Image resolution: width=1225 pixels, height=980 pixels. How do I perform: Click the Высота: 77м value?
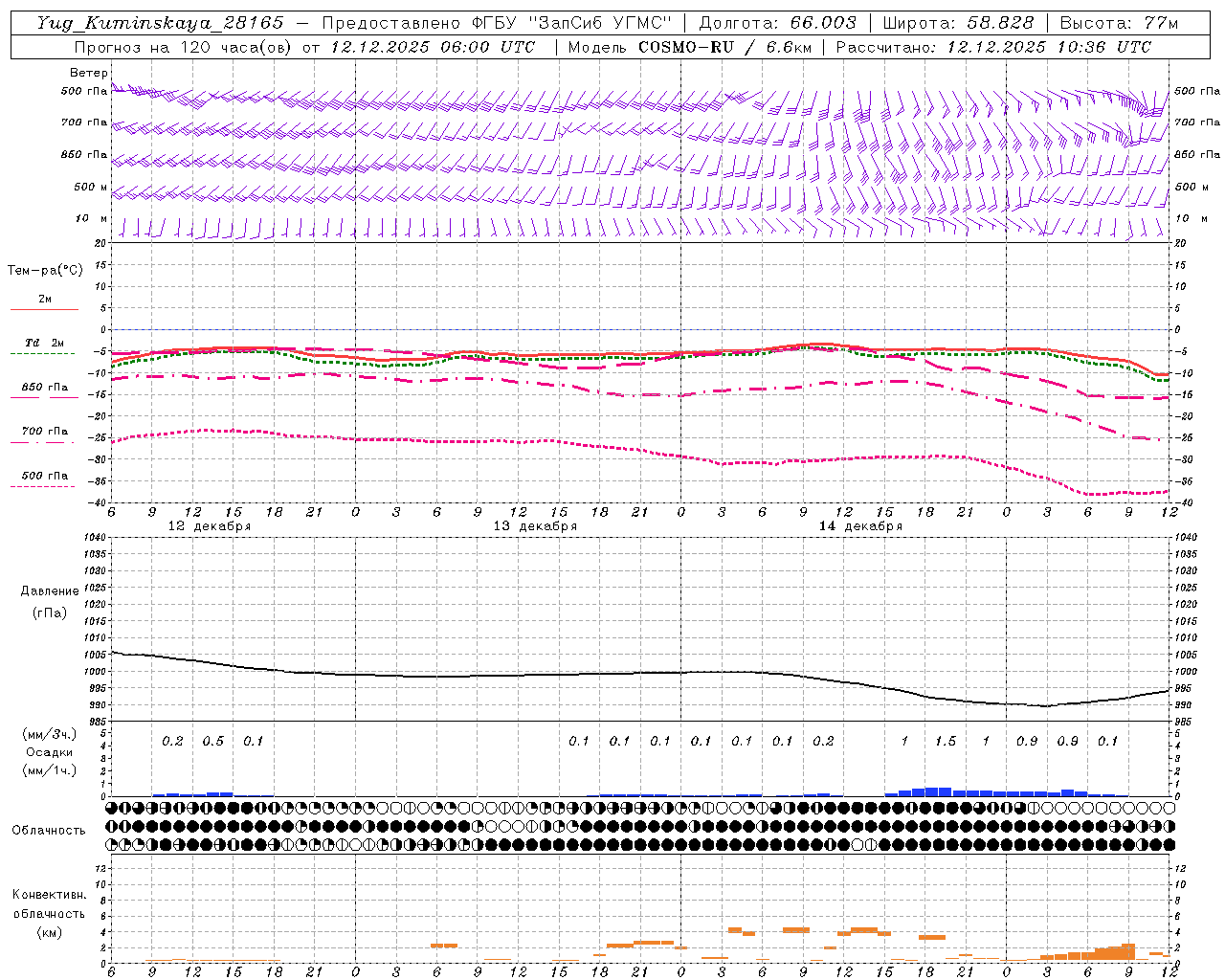[1119, 23]
